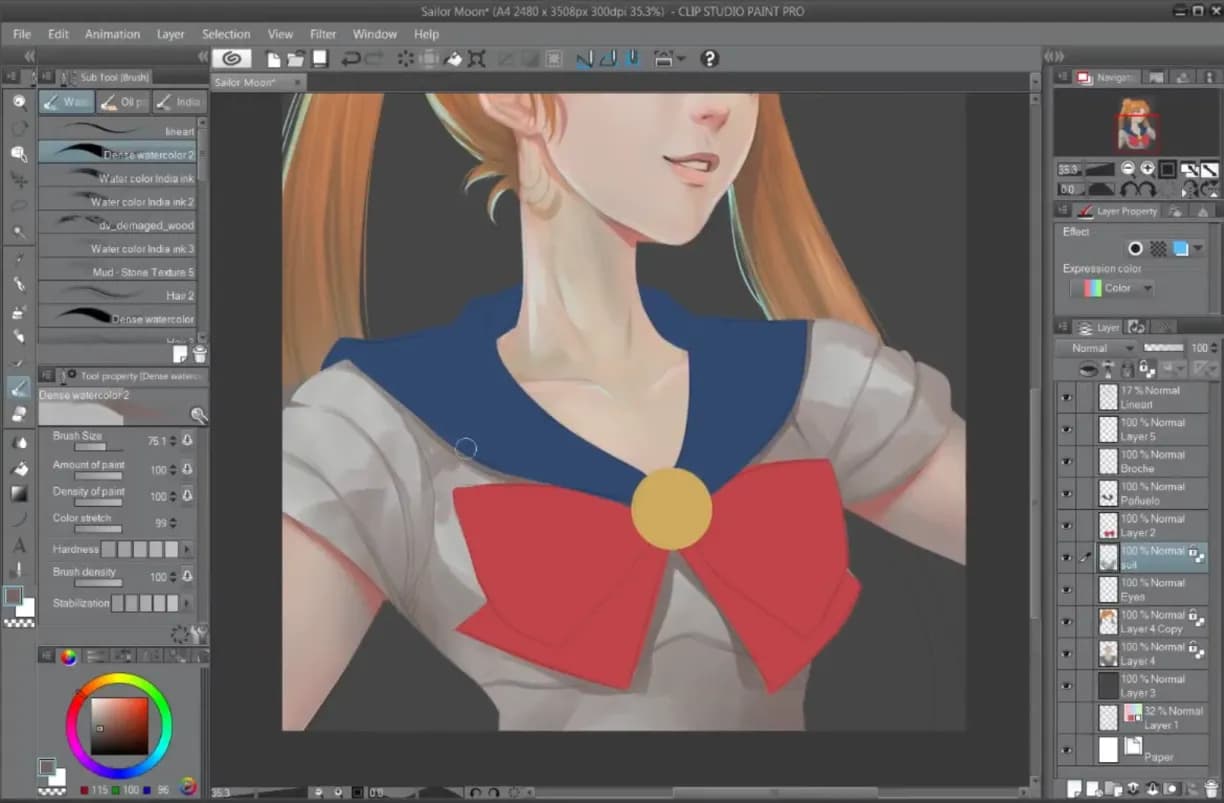Hide Layer 2 with its eye icon
1224x803 pixels.
pyautogui.click(x=1066, y=525)
